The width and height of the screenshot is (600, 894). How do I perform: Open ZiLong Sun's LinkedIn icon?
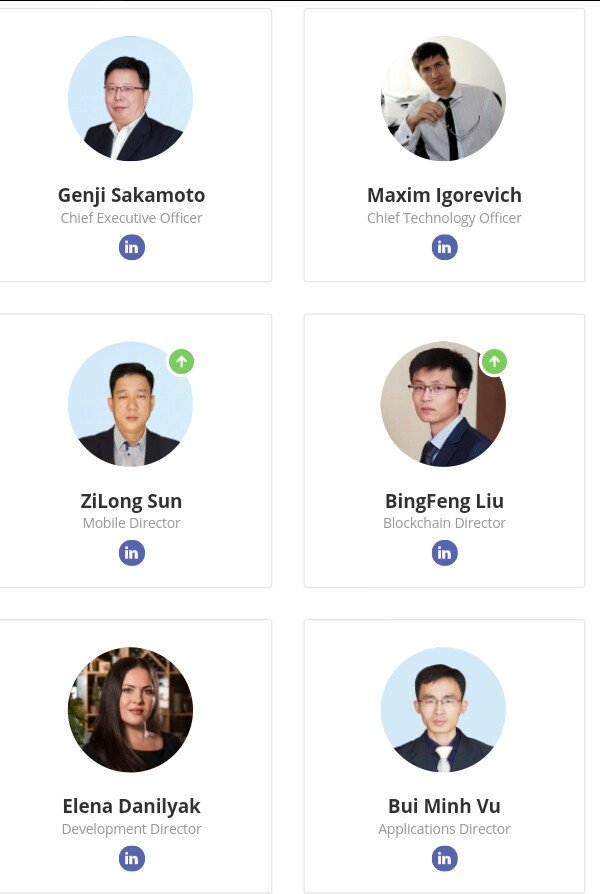click(132, 552)
